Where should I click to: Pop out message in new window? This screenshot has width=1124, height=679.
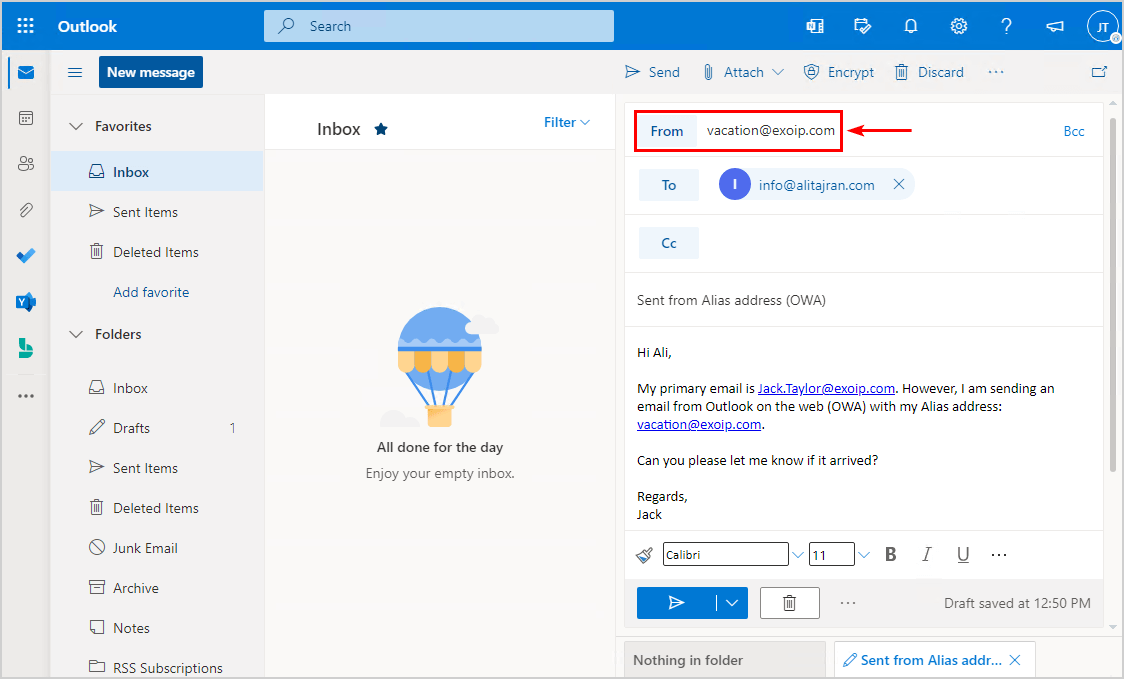(x=1099, y=72)
